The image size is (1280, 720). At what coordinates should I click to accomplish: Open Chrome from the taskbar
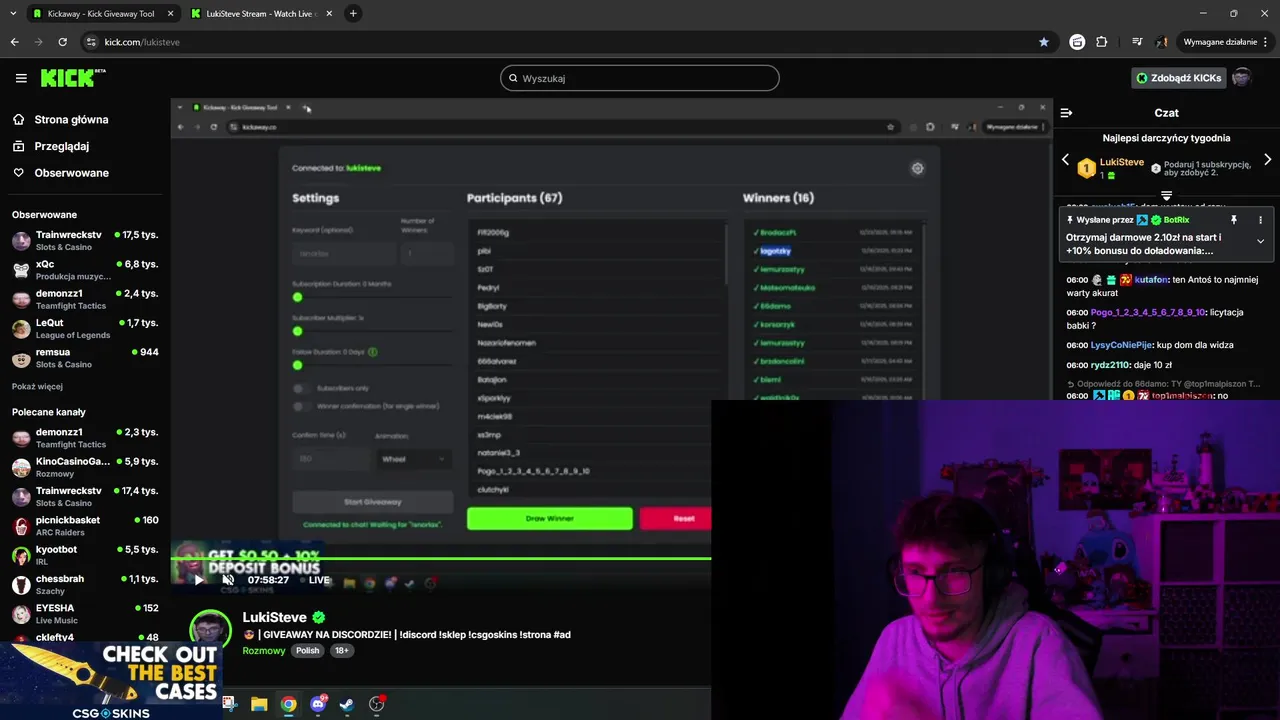coord(288,704)
